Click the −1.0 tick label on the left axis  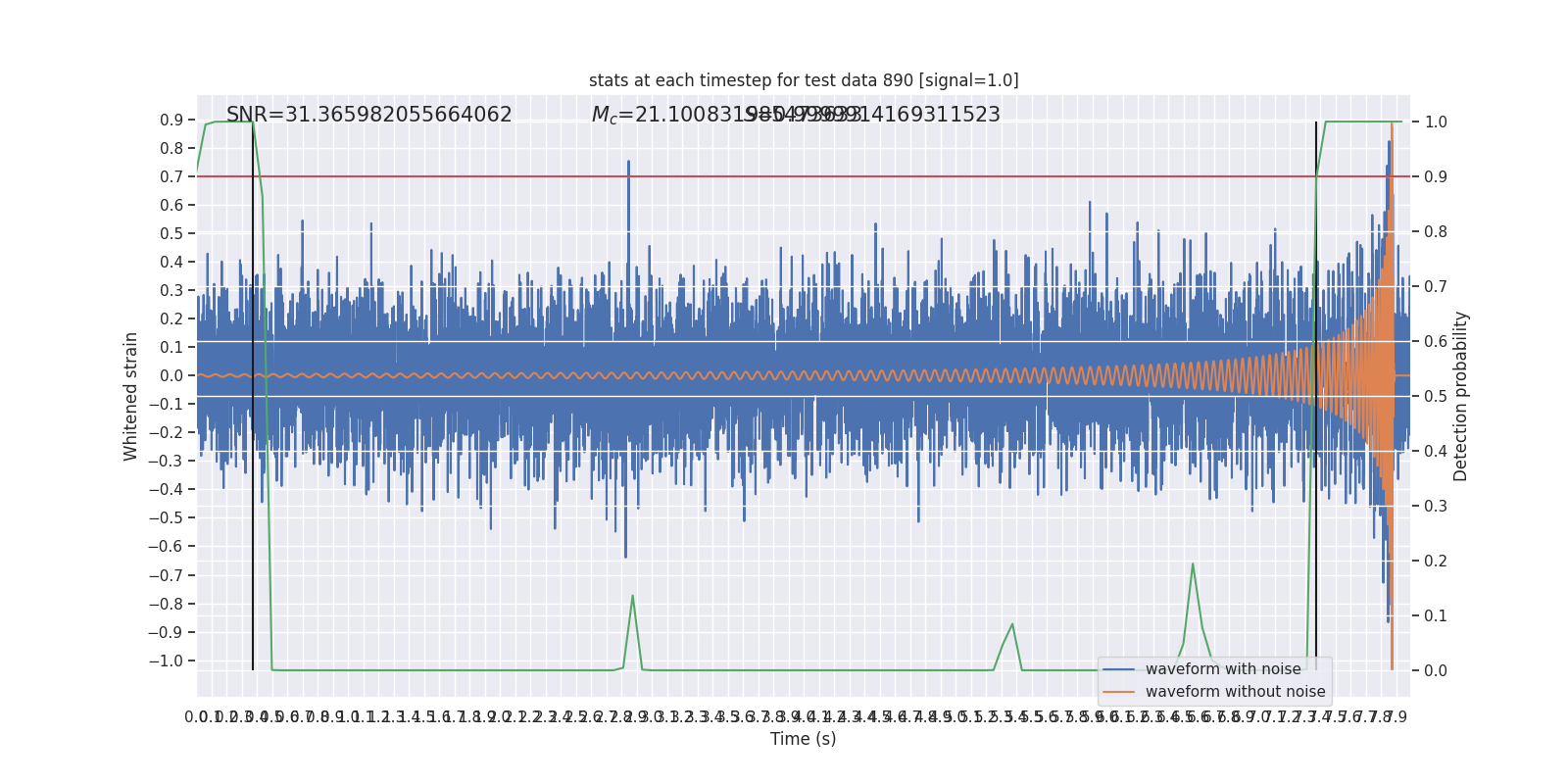click(166, 661)
